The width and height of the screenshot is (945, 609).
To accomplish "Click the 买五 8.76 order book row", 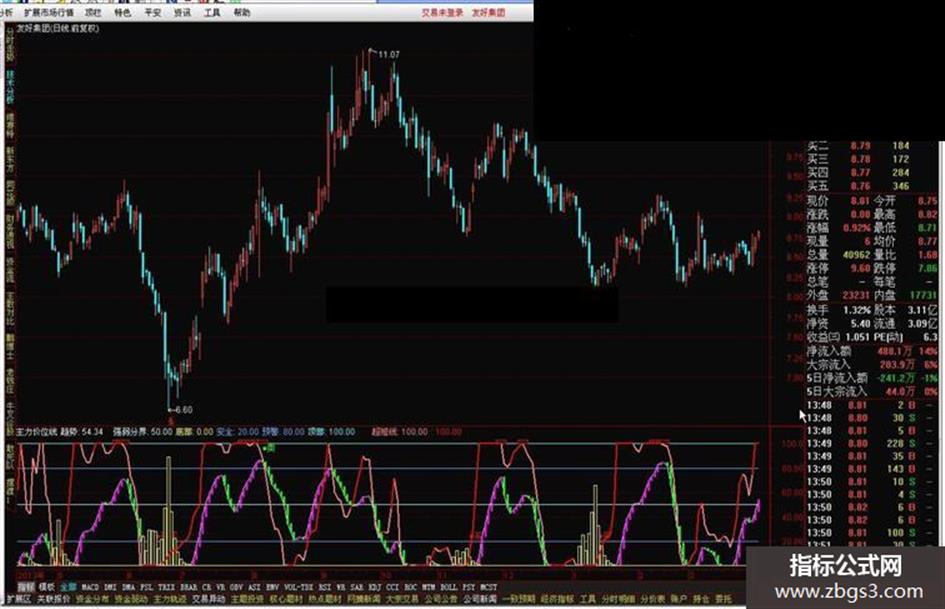I will point(858,186).
